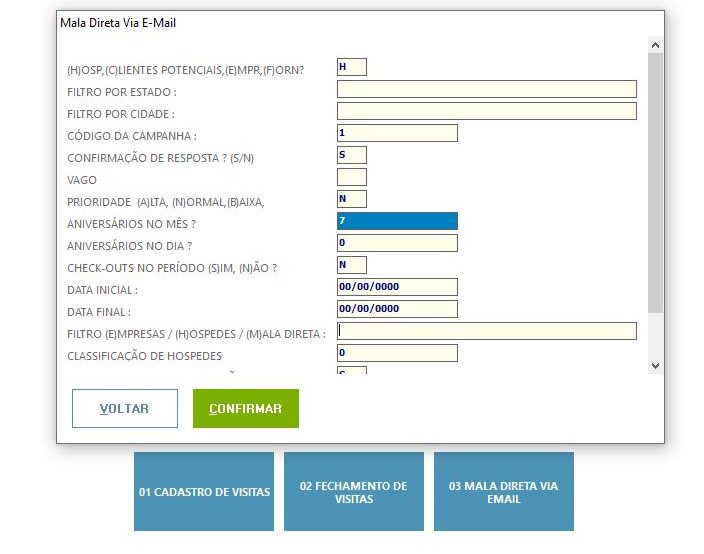
Task: Click the VOLTAR button
Action: [125, 408]
